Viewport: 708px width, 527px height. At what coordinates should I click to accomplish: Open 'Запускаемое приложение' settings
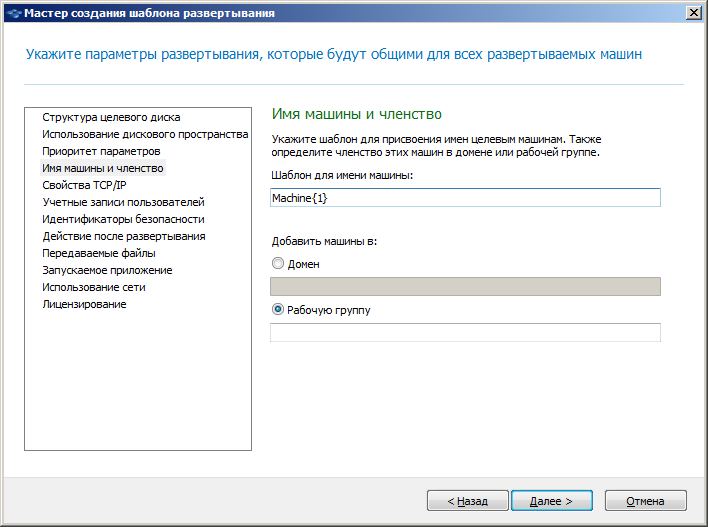coord(107,270)
